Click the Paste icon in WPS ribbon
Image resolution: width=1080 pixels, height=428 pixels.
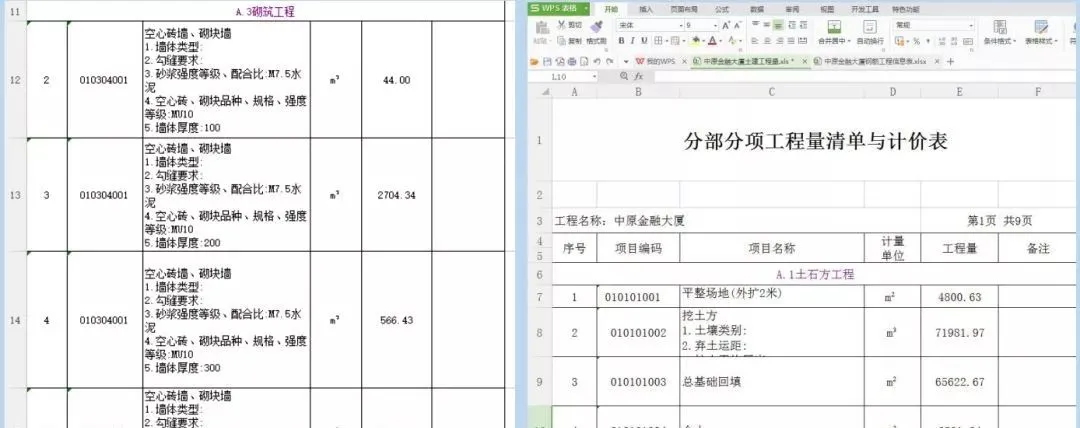pyautogui.click(x=542, y=28)
